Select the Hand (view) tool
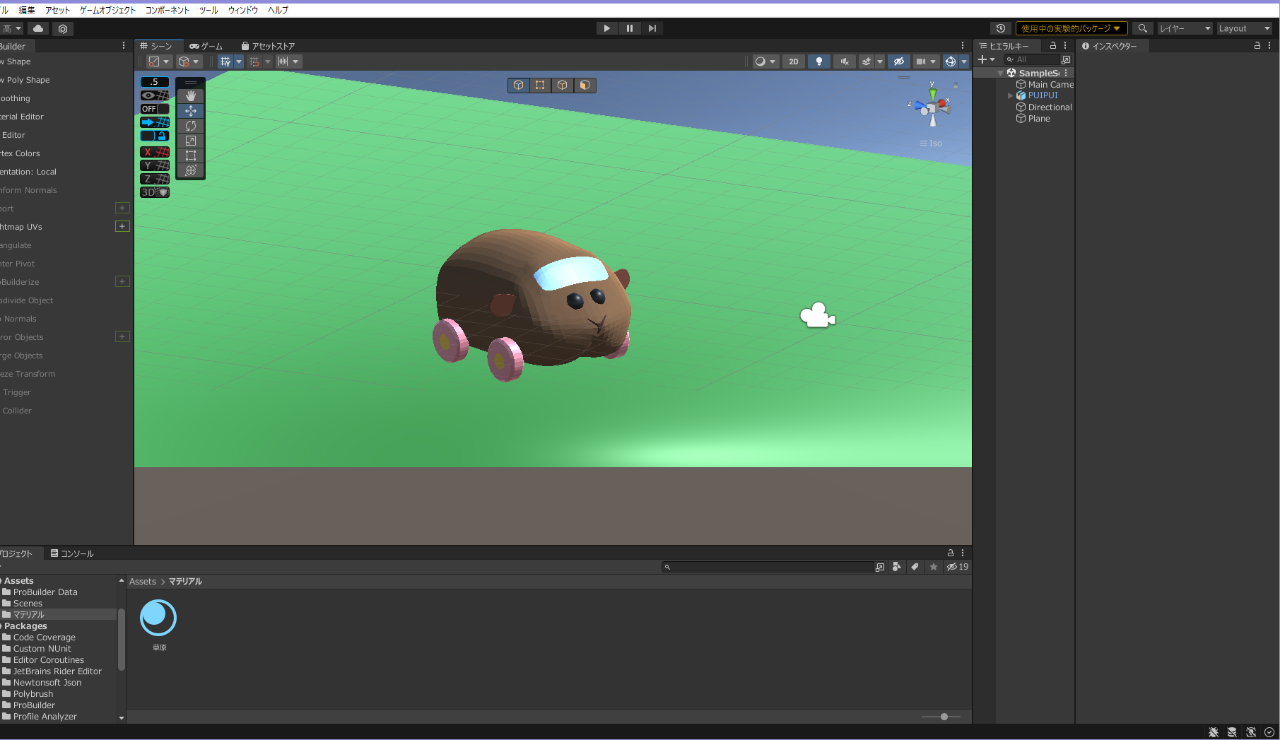This screenshot has height=740, width=1280. click(190, 96)
